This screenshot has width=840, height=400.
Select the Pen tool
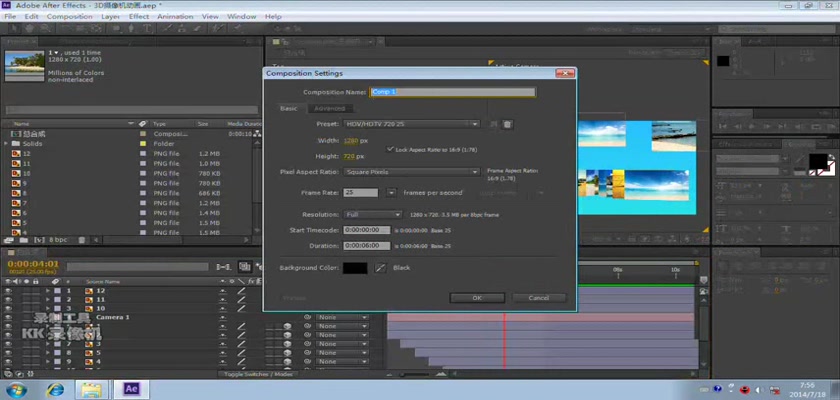131,28
